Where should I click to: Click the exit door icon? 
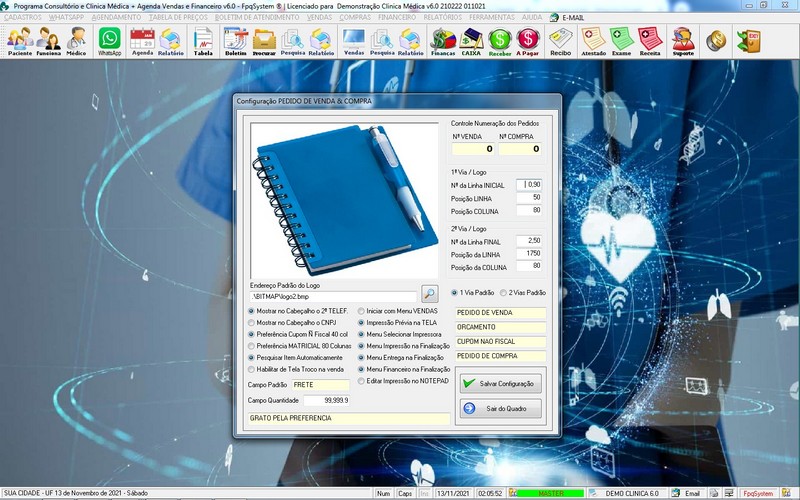748,41
